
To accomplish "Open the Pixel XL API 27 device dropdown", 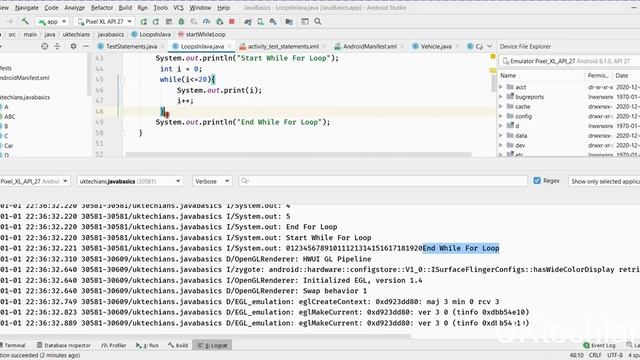I will (x=104, y=21).
